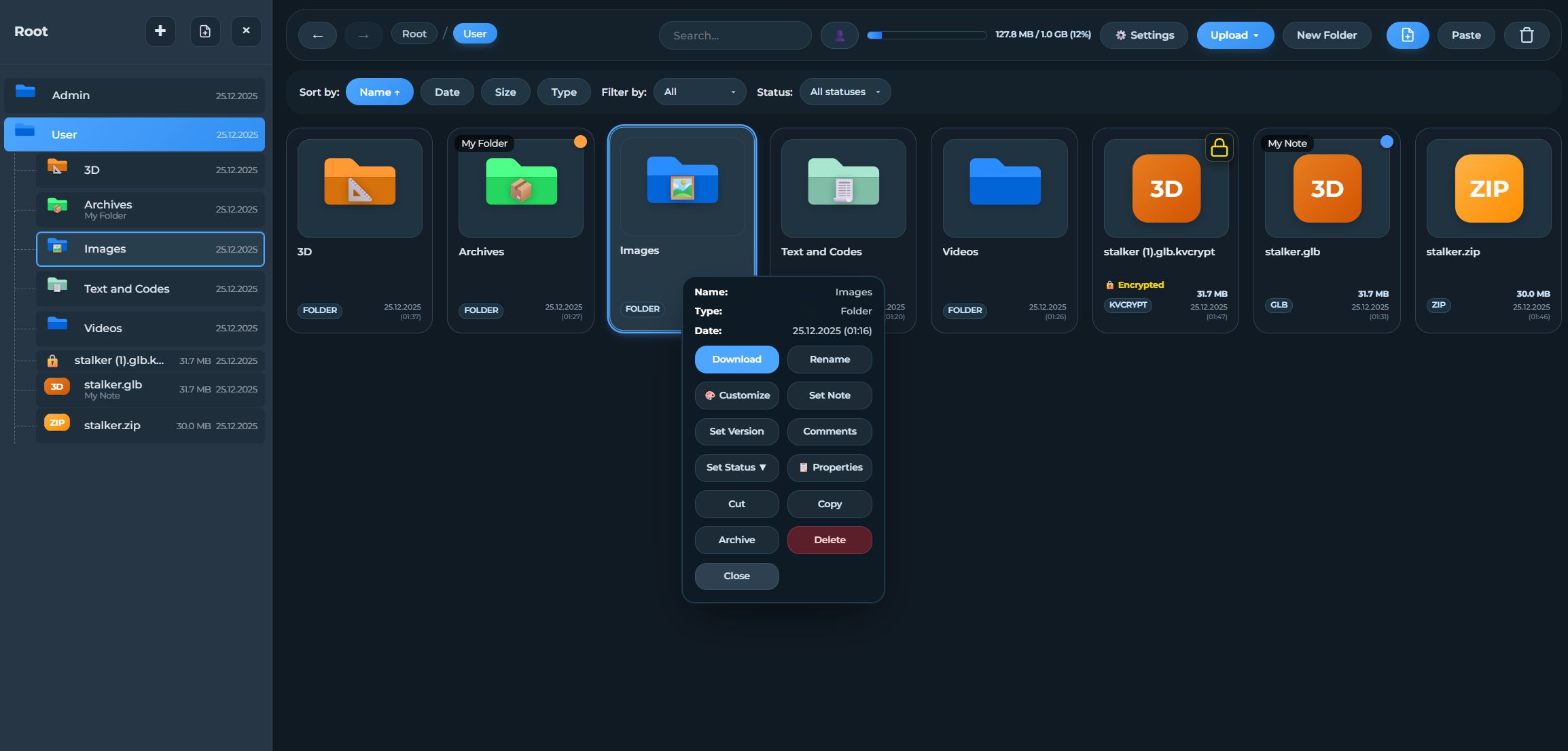
Task: Click the trash bin icon in the toolbar
Action: click(x=1526, y=35)
